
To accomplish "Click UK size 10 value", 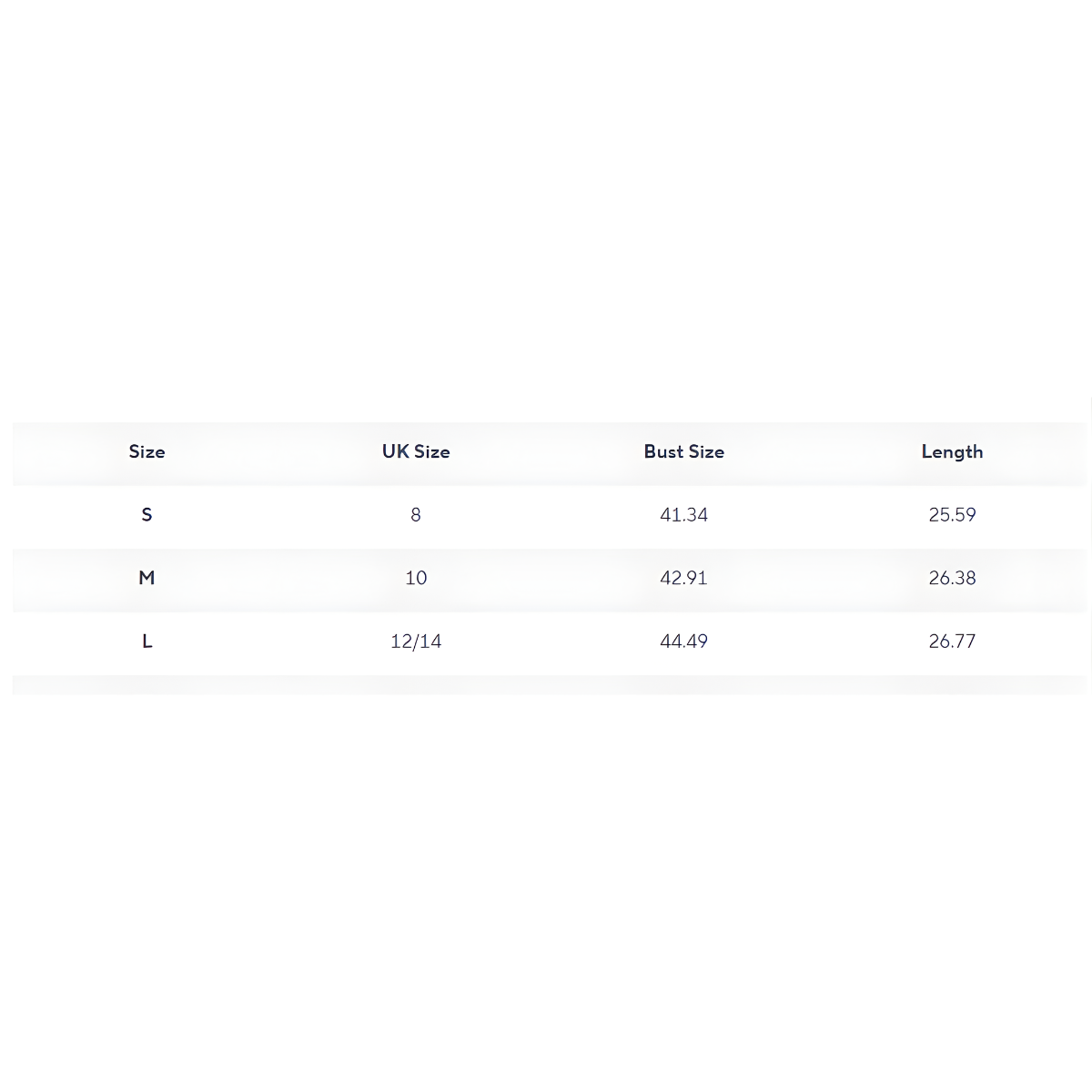I will (x=416, y=578).
